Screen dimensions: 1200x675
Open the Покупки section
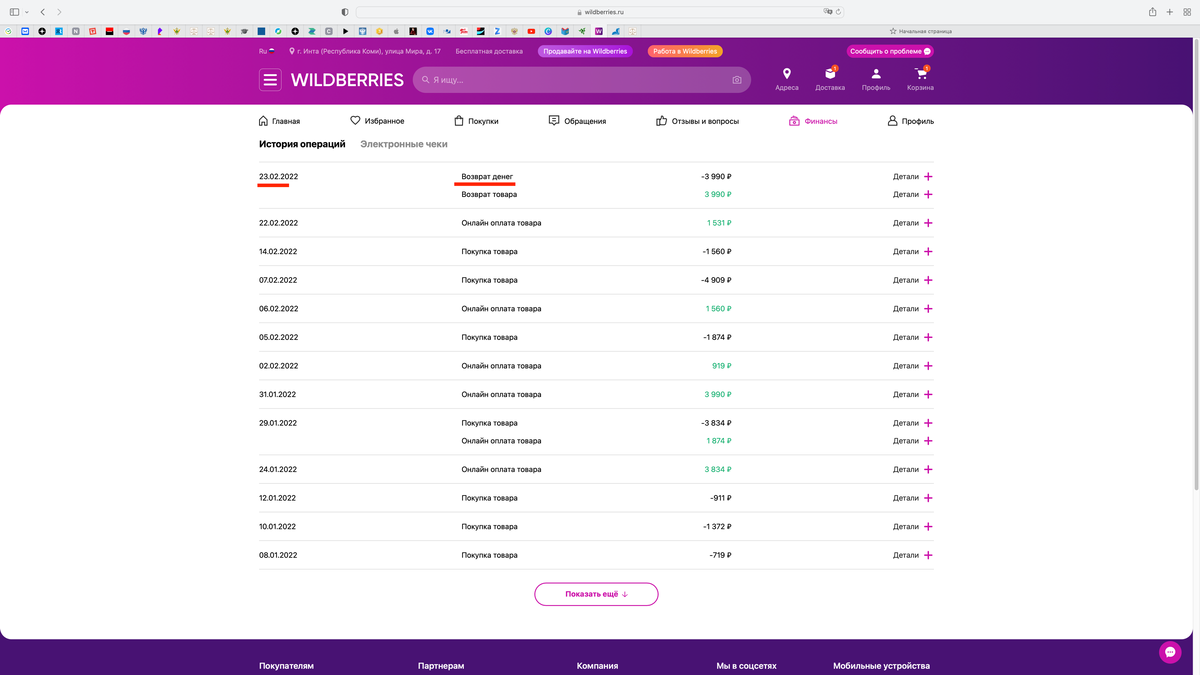(476, 121)
